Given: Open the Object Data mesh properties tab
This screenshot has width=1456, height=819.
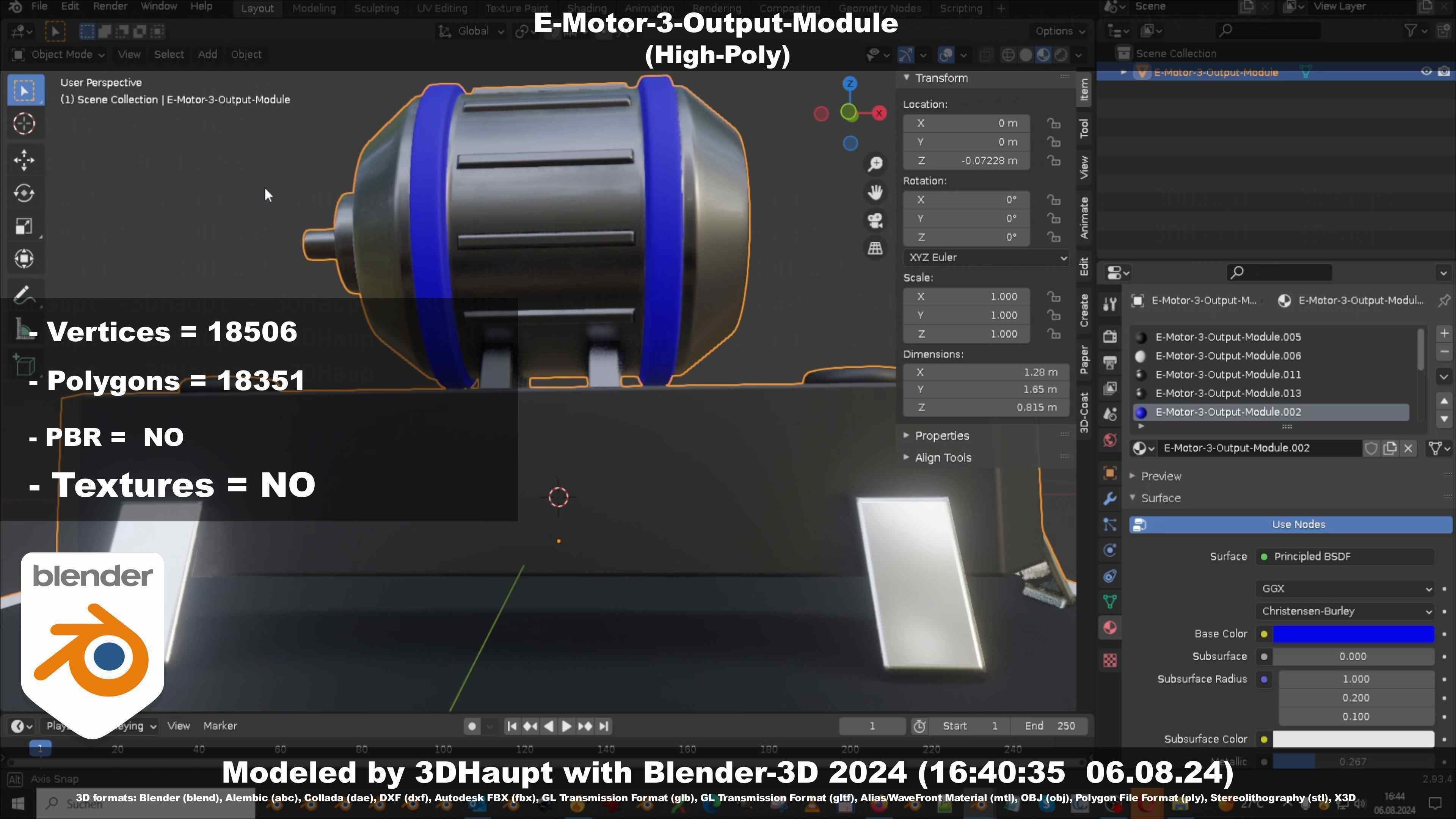Looking at the screenshot, I should [1110, 601].
